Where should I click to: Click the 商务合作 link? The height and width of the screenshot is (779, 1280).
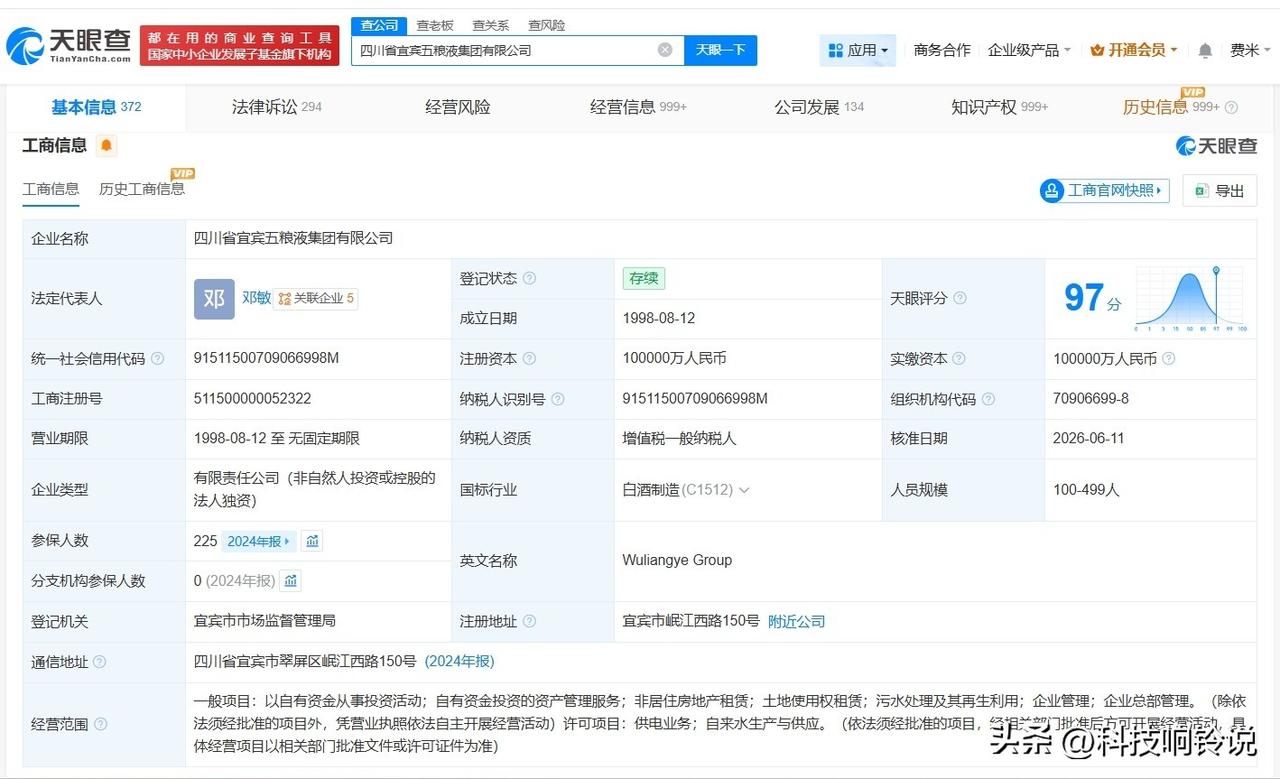point(942,50)
